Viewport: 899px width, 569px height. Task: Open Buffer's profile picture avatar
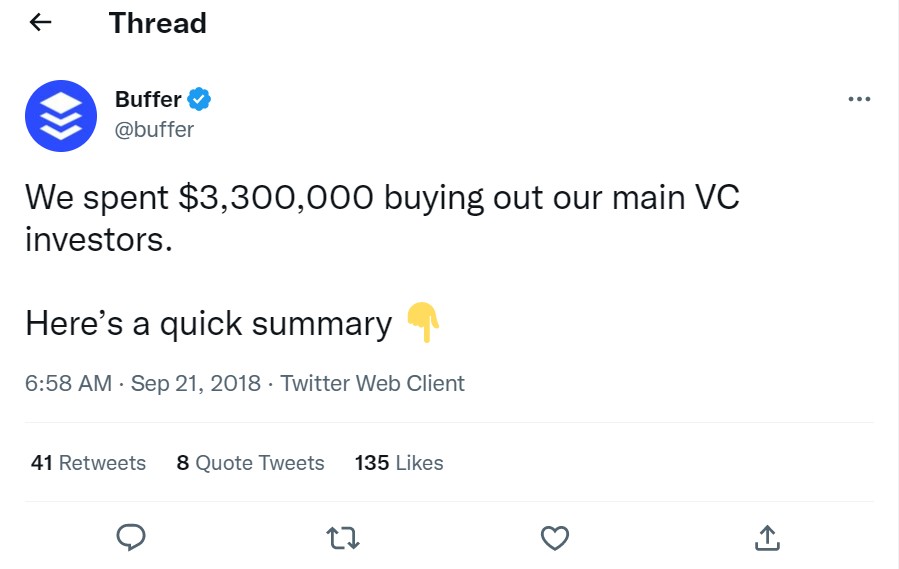[60, 116]
